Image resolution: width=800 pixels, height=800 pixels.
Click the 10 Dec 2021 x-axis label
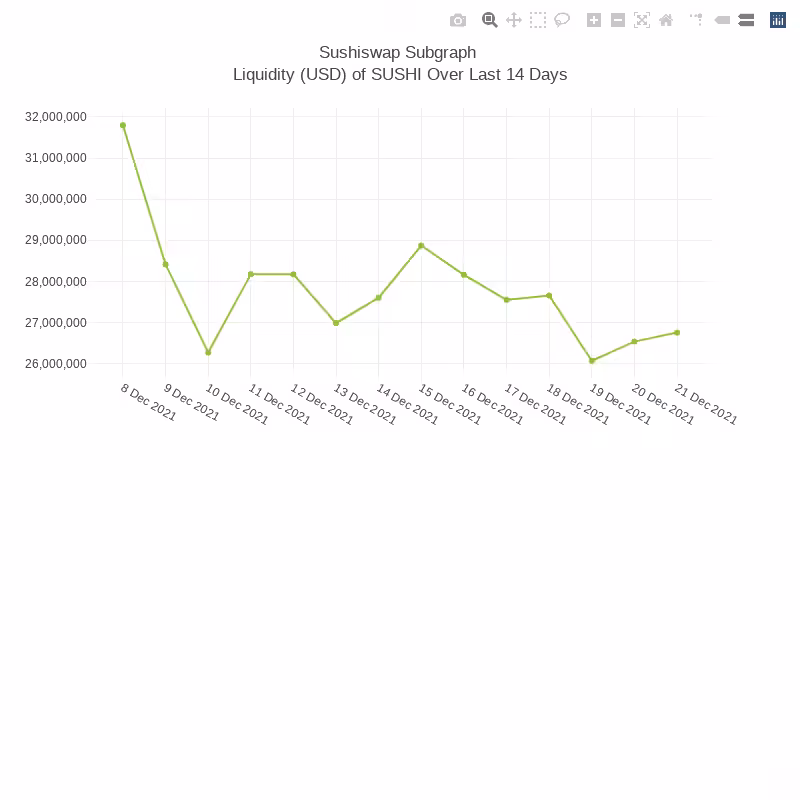point(237,404)
